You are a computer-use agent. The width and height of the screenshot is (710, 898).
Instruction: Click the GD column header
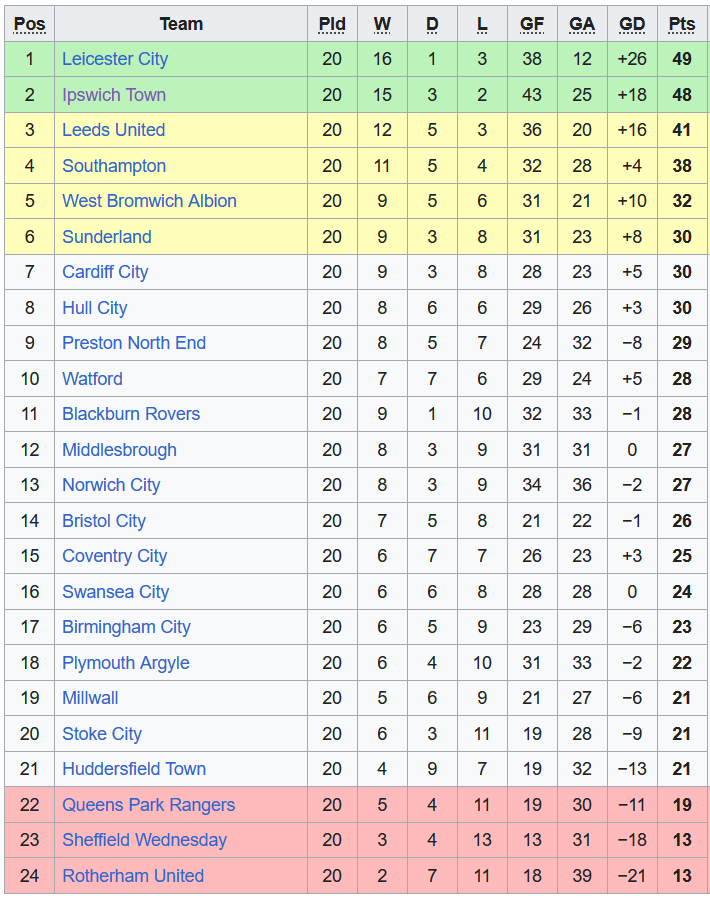[x=632, y=24]
